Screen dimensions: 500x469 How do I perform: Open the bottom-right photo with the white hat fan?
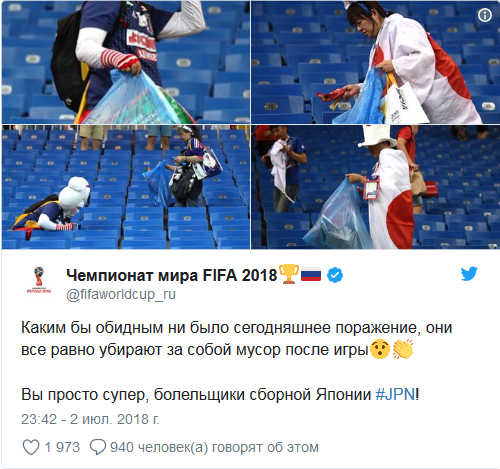375,187
